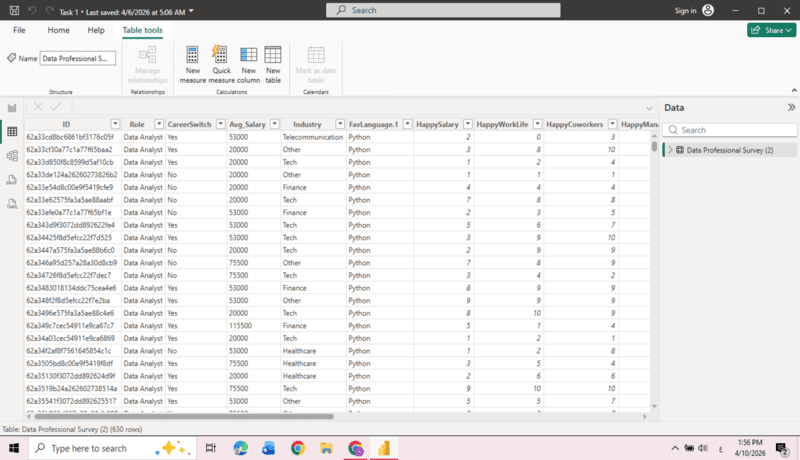This screenshot has width=800, height=460.
Task: Click the New table icon
Action: point(272,62)
